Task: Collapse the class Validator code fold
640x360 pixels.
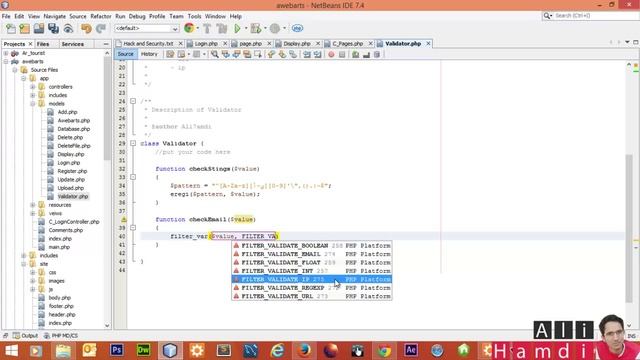Action: point(133,143)
